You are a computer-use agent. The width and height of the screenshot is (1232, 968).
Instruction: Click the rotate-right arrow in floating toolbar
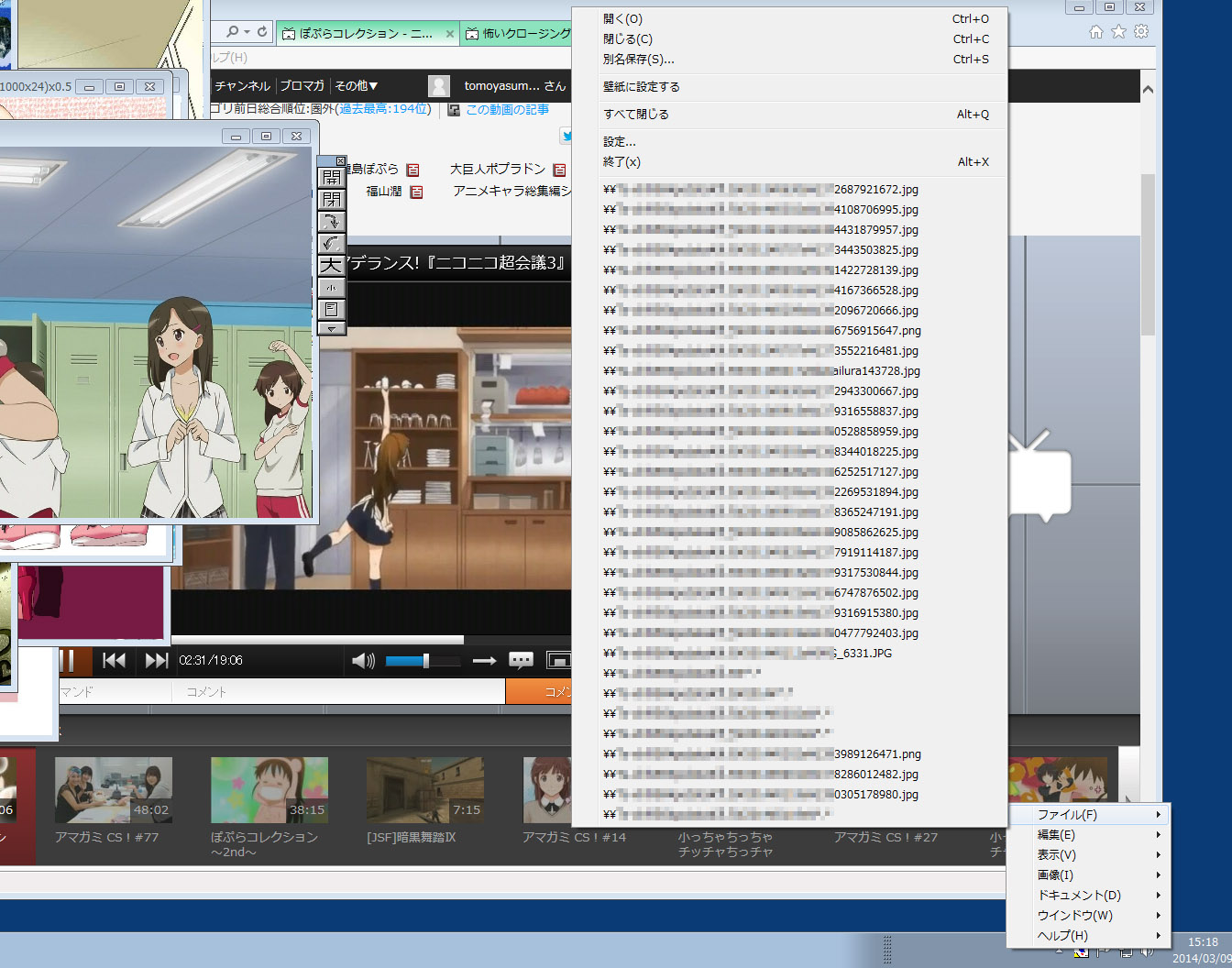point(331,221)
